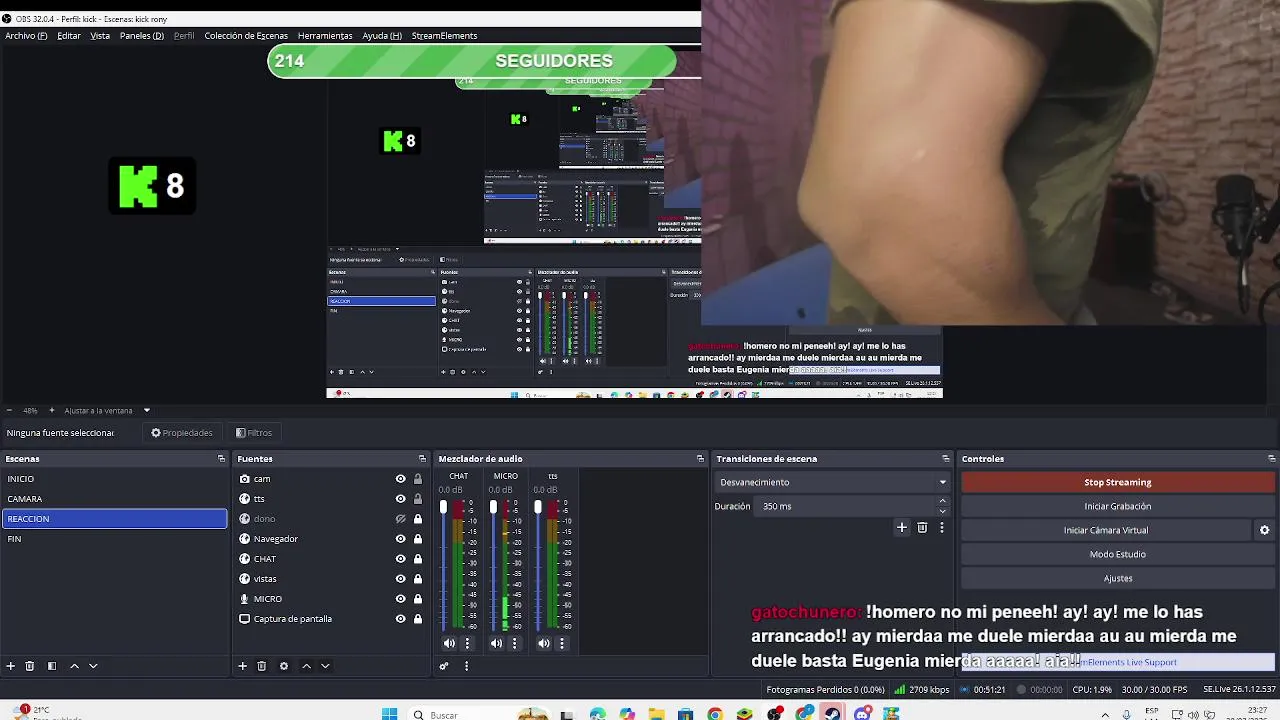1280x720 pixels.
Task: Hide the tts source
Action: (x=401, y=499)
